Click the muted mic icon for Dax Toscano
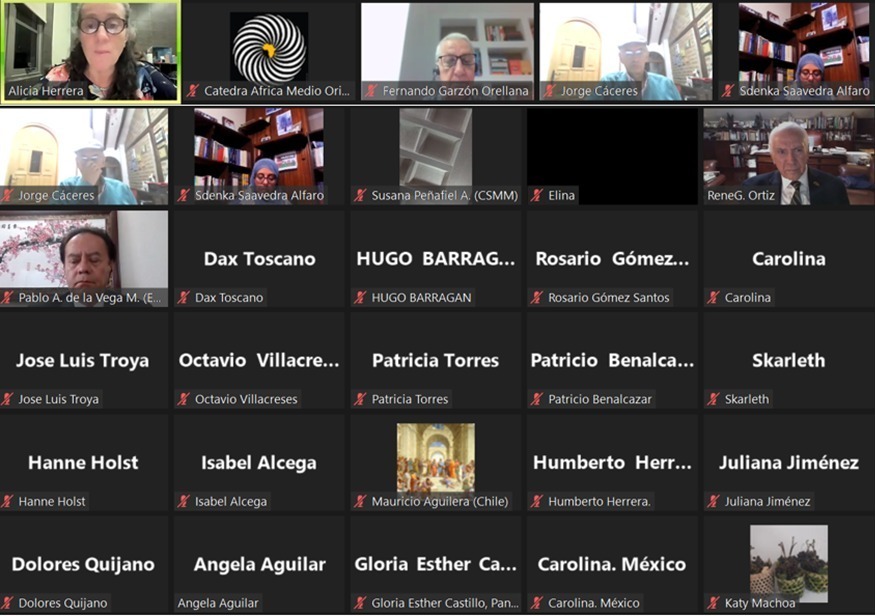Viewport: 875px width, 616px height. click(x=184, y=297)
